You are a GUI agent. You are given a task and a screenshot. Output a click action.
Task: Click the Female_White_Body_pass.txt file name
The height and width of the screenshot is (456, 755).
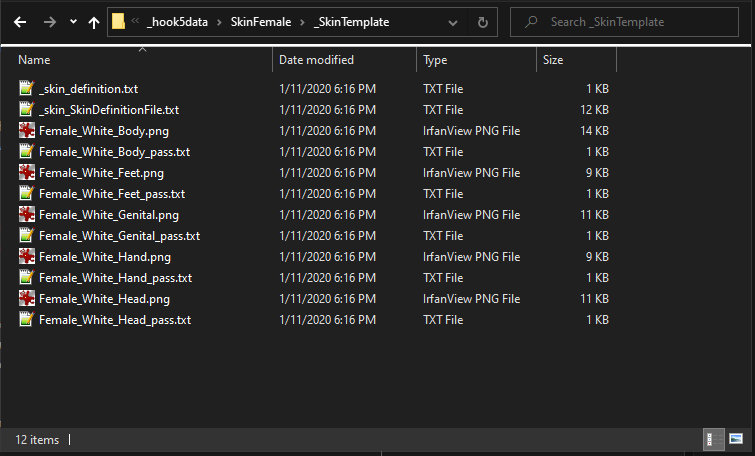(115, 152)
